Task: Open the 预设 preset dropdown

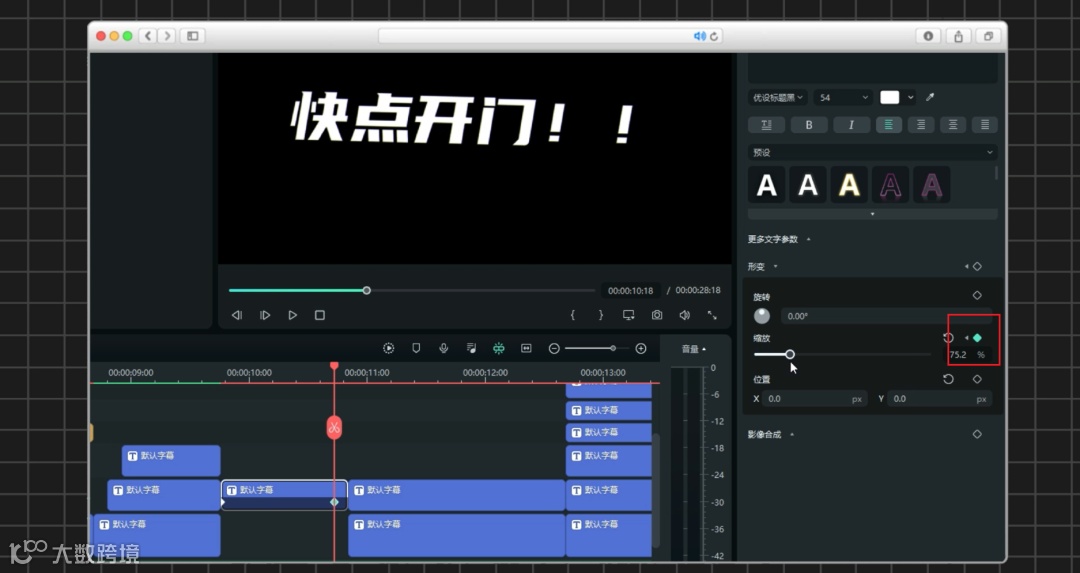Action: tap(873, 152)
